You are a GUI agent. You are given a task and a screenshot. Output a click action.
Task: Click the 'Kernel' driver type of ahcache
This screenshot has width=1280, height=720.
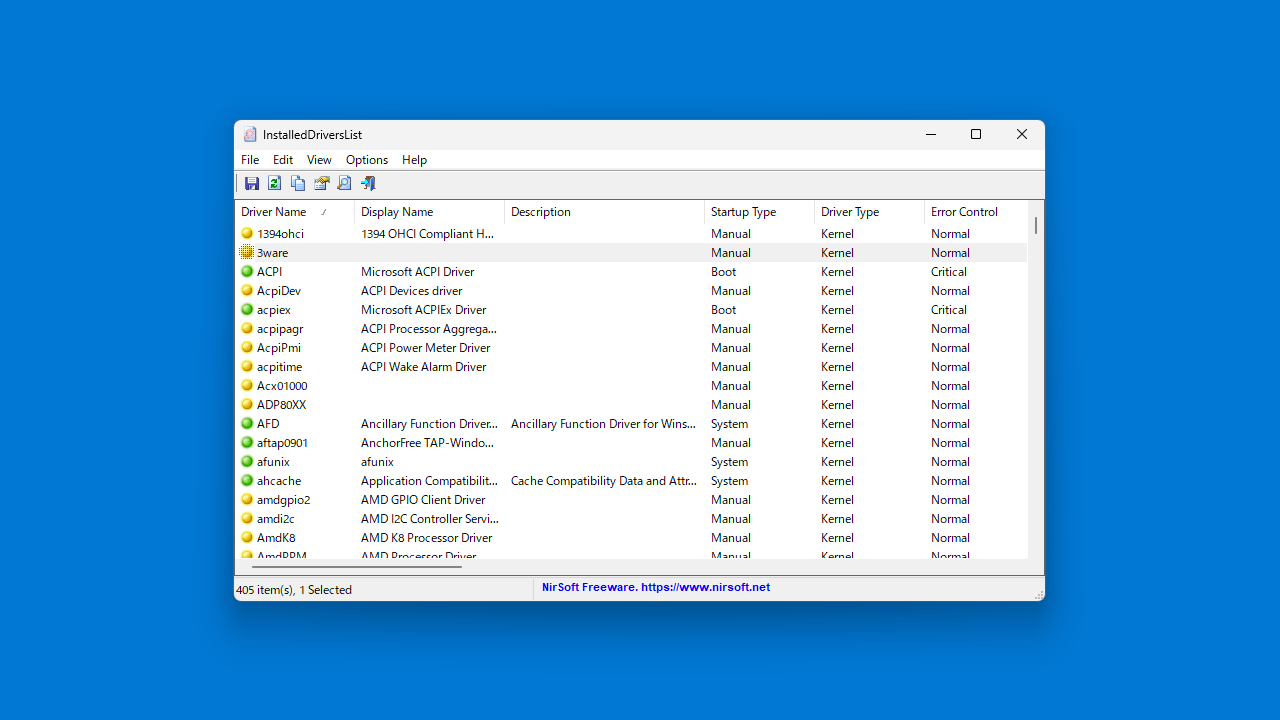[837, 480]
